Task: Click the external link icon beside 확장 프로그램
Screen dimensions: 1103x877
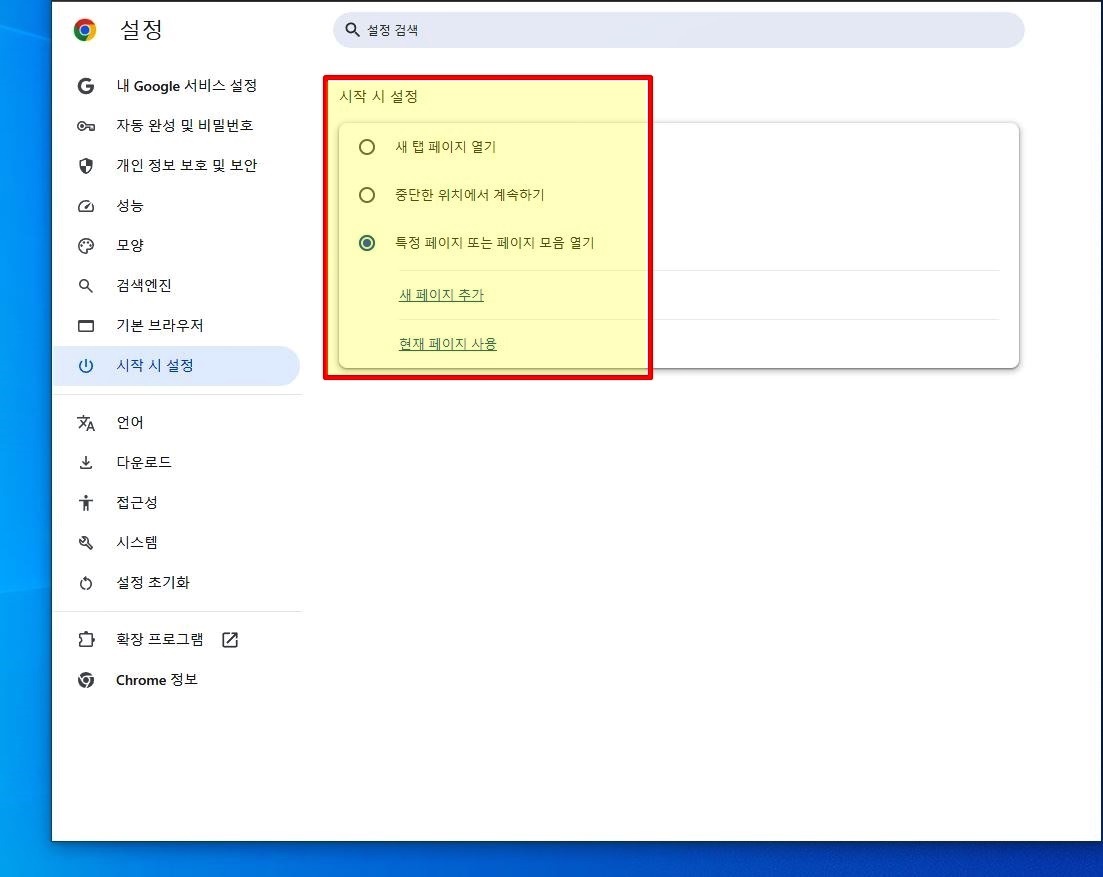Action: [230, 639]
